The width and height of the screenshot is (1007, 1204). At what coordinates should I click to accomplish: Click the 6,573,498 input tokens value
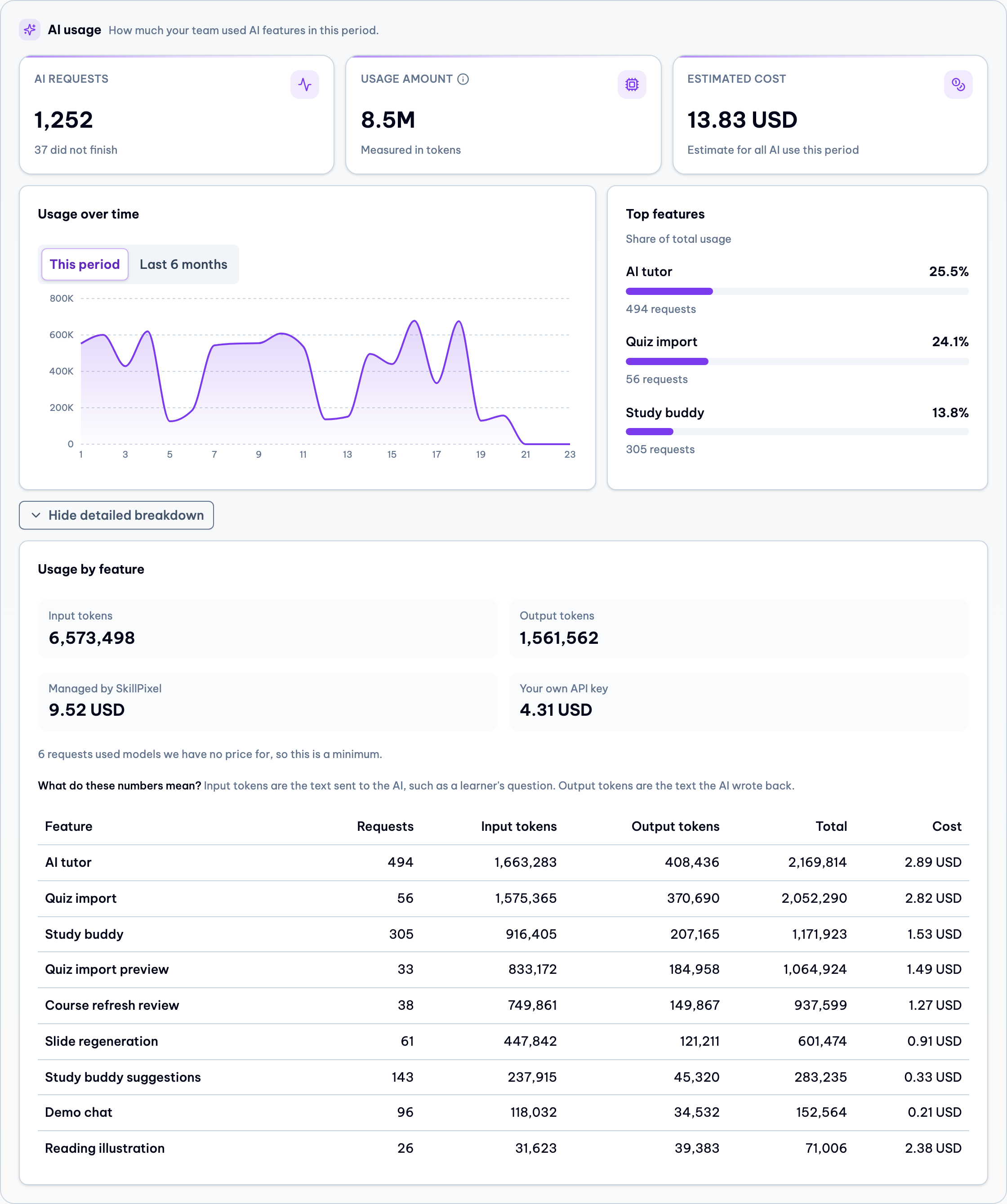click(92, 638)
